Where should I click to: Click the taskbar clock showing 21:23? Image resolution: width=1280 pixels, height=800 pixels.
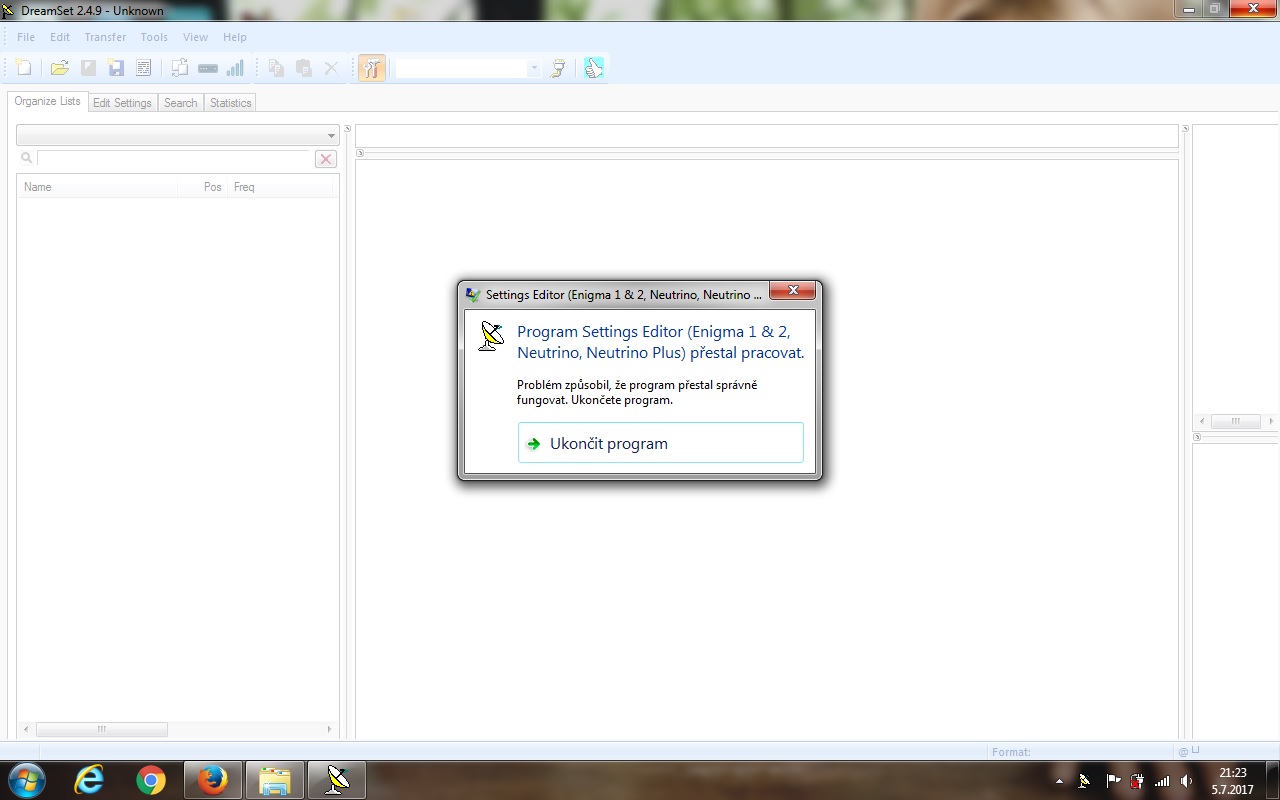[x=1233, y=781]
